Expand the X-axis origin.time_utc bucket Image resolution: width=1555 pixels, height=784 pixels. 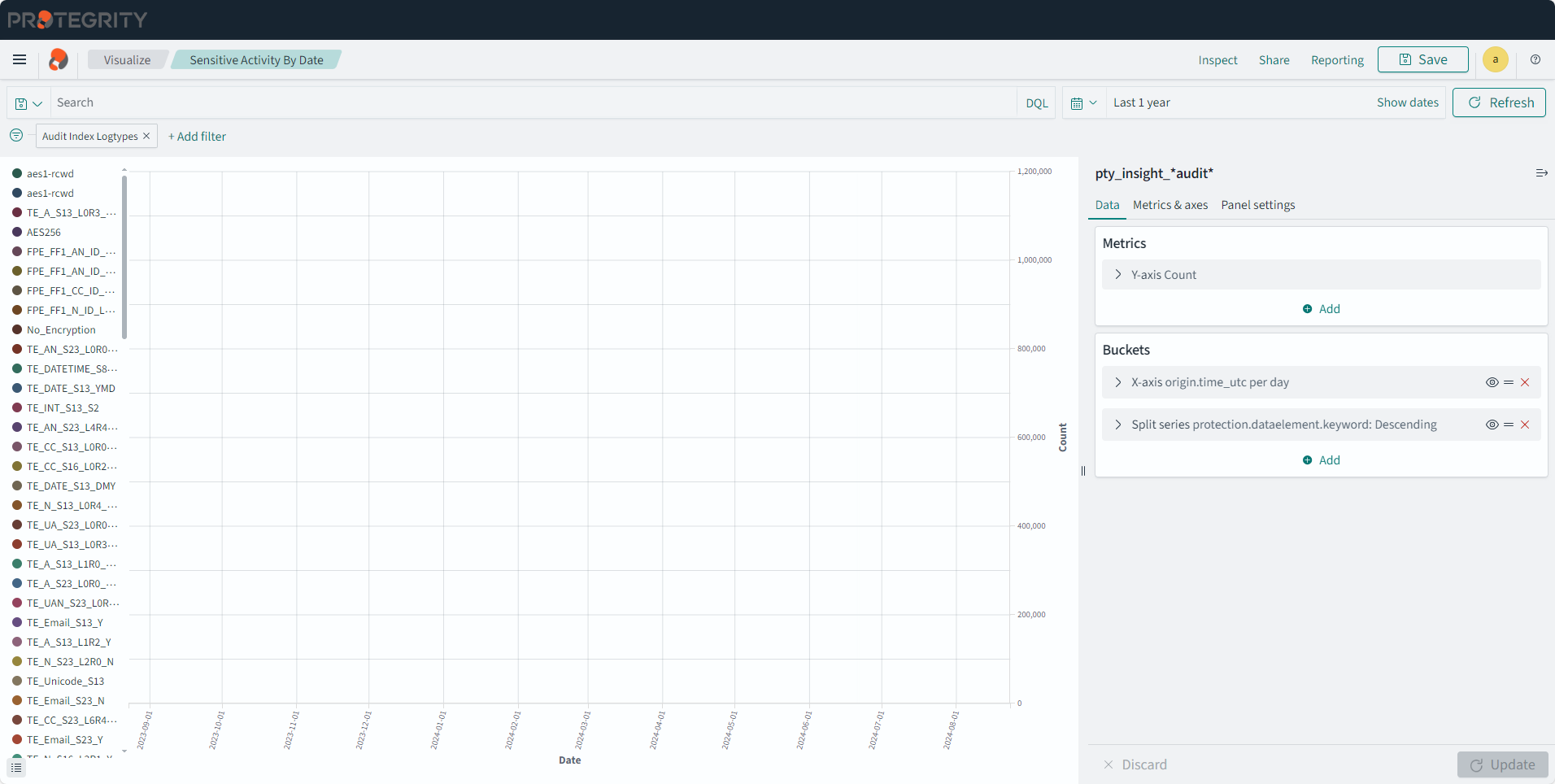click(1118, 382)
